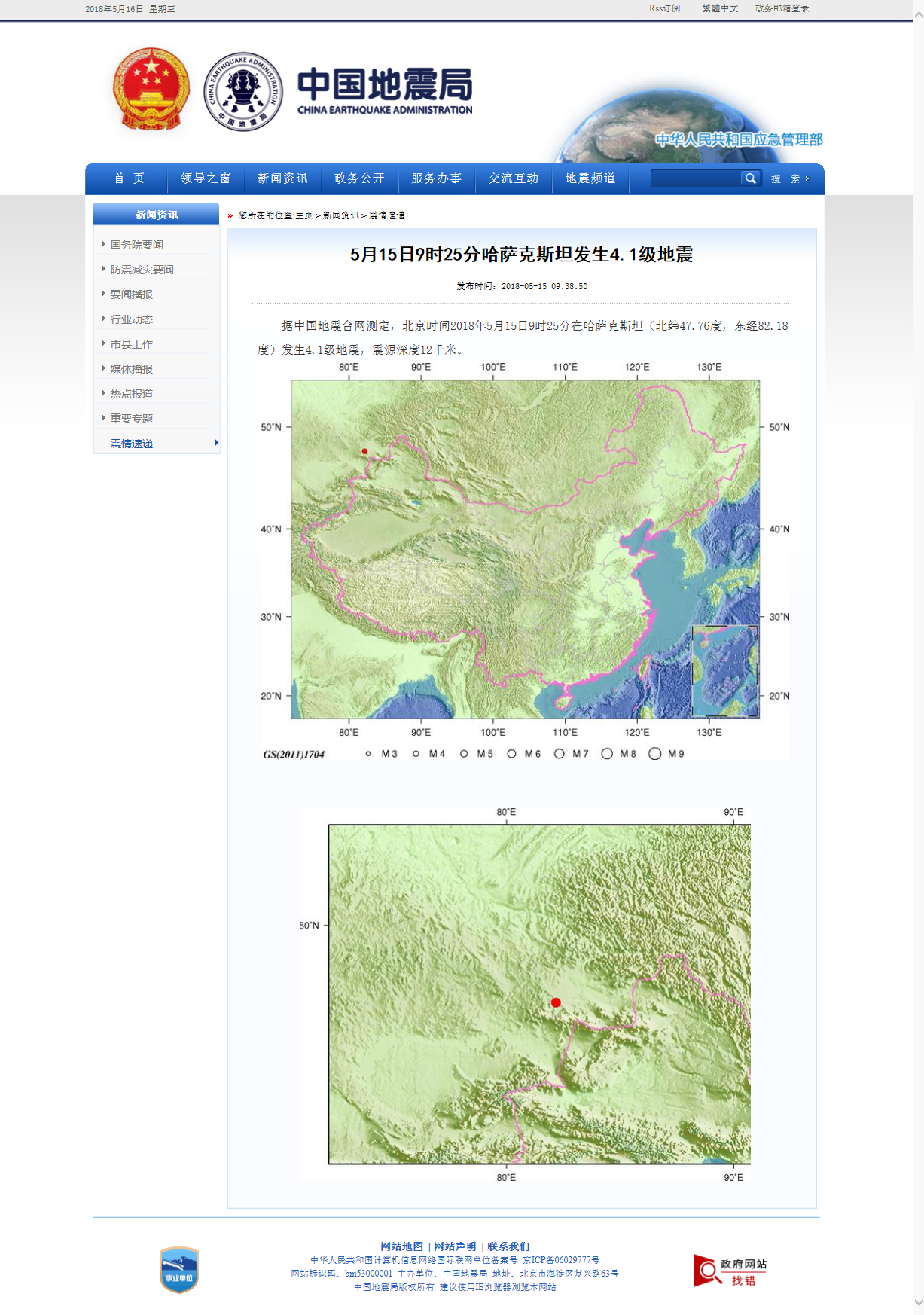Open 国务院要闻 sidebar item
The height and width of the screenshot is (1315, 924).
pos(136,245)
